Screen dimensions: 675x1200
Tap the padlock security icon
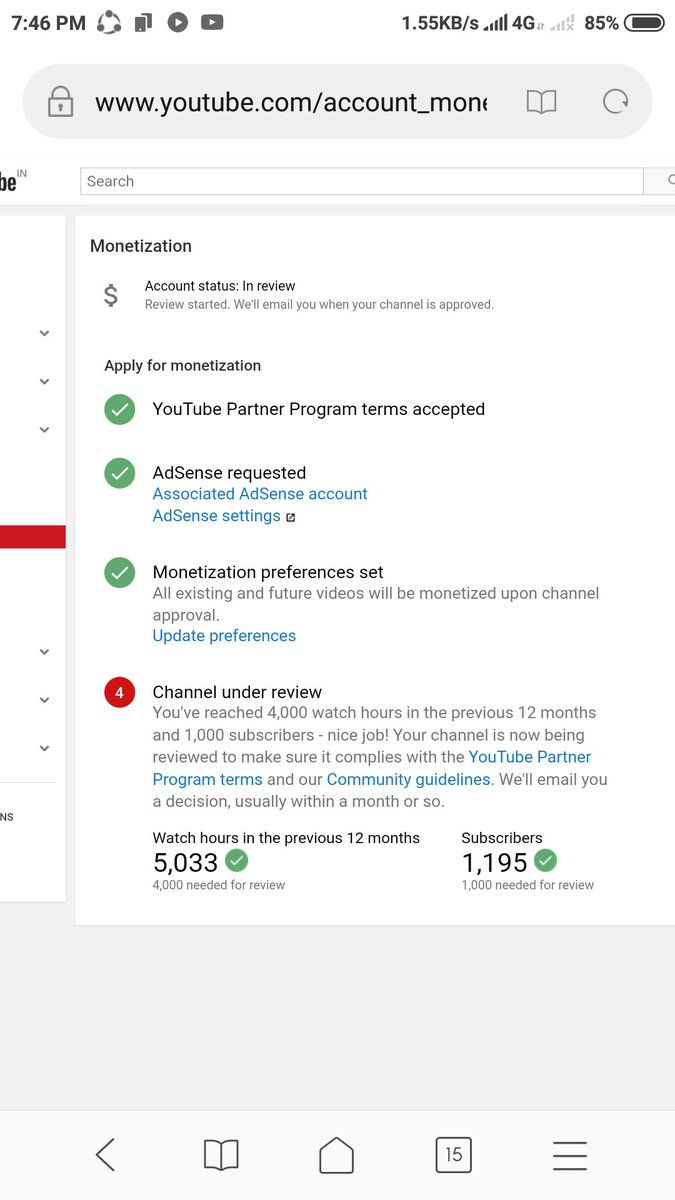tap(61, 101)
